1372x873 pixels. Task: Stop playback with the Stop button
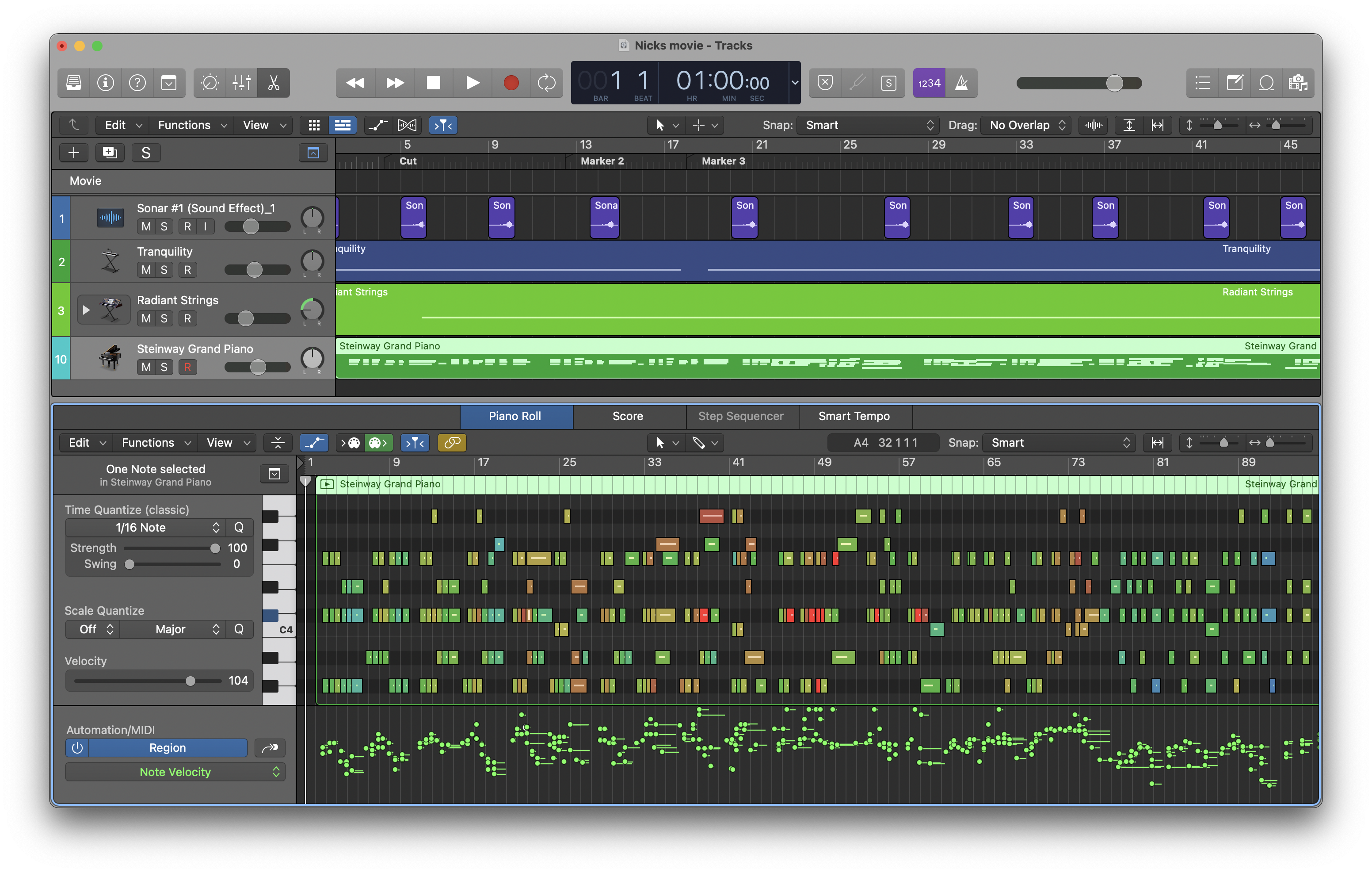pos(434,83)
